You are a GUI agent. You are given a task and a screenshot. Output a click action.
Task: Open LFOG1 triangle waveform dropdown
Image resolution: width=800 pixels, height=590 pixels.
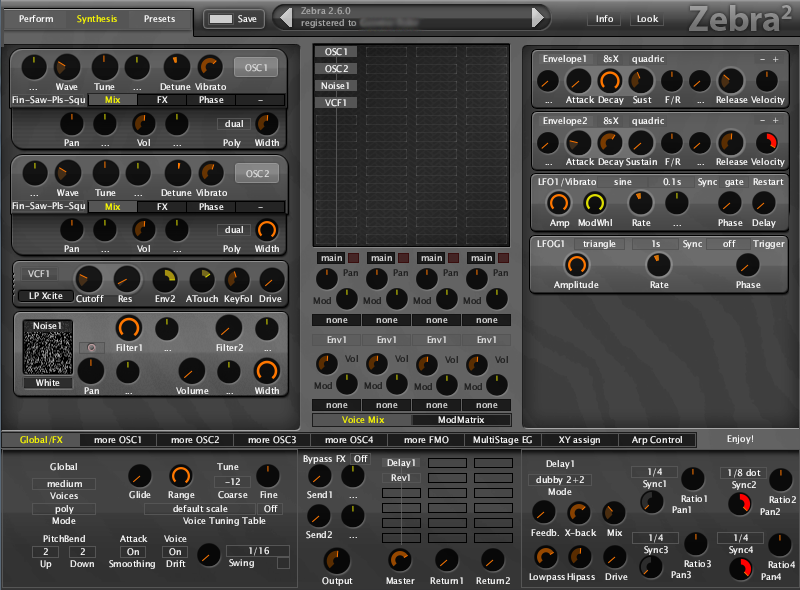coord(599,244)
